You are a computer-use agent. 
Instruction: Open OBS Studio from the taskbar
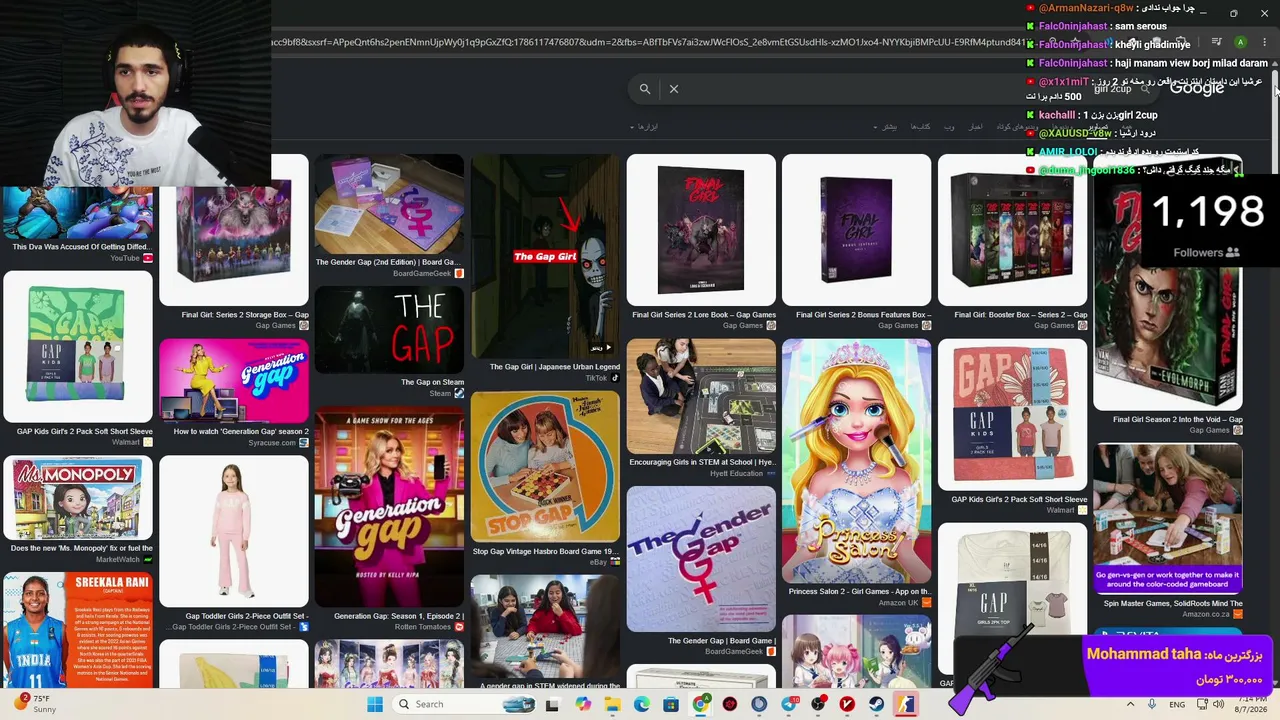tap(818, 704)
